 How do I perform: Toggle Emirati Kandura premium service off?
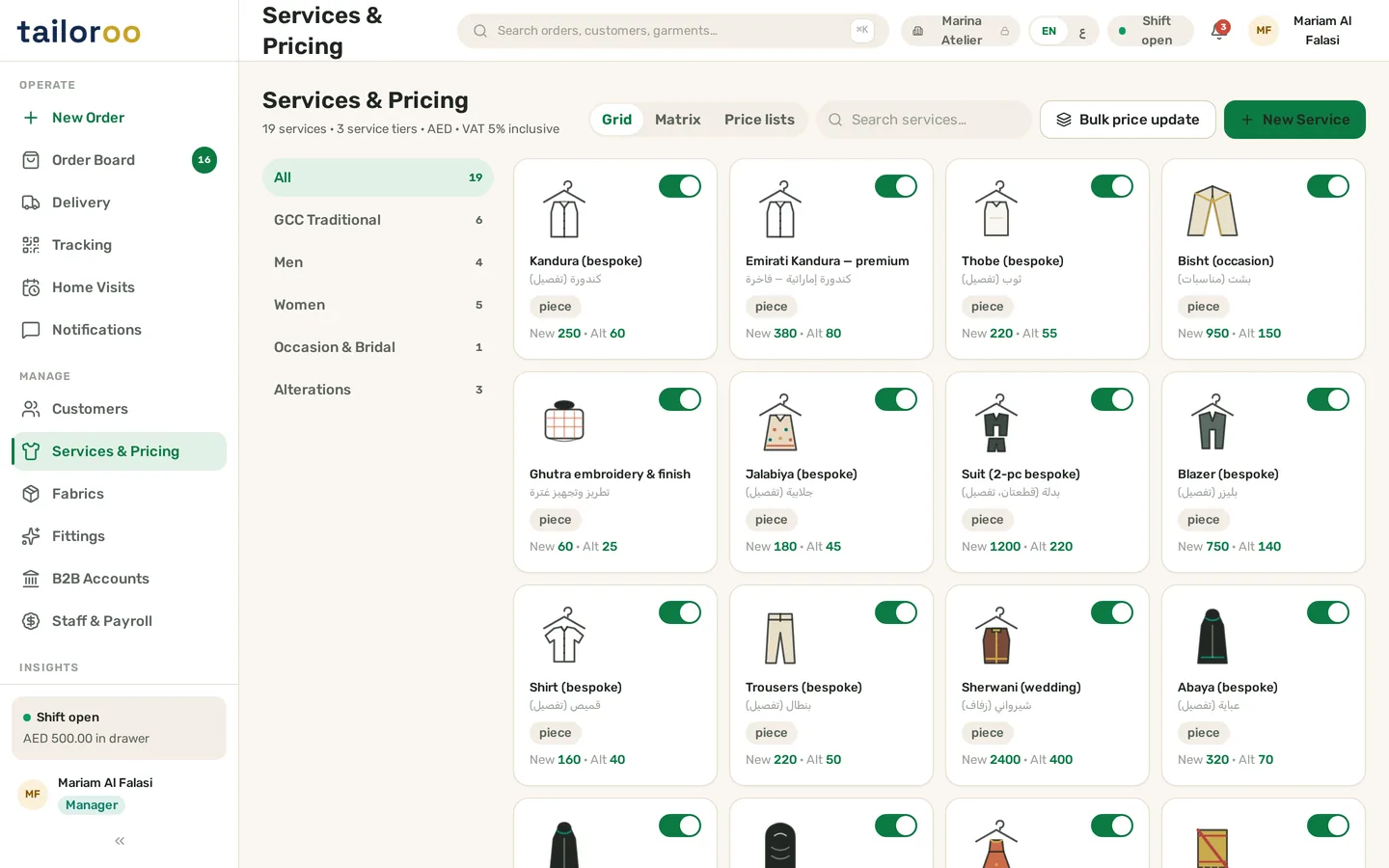tap(896, 186)
